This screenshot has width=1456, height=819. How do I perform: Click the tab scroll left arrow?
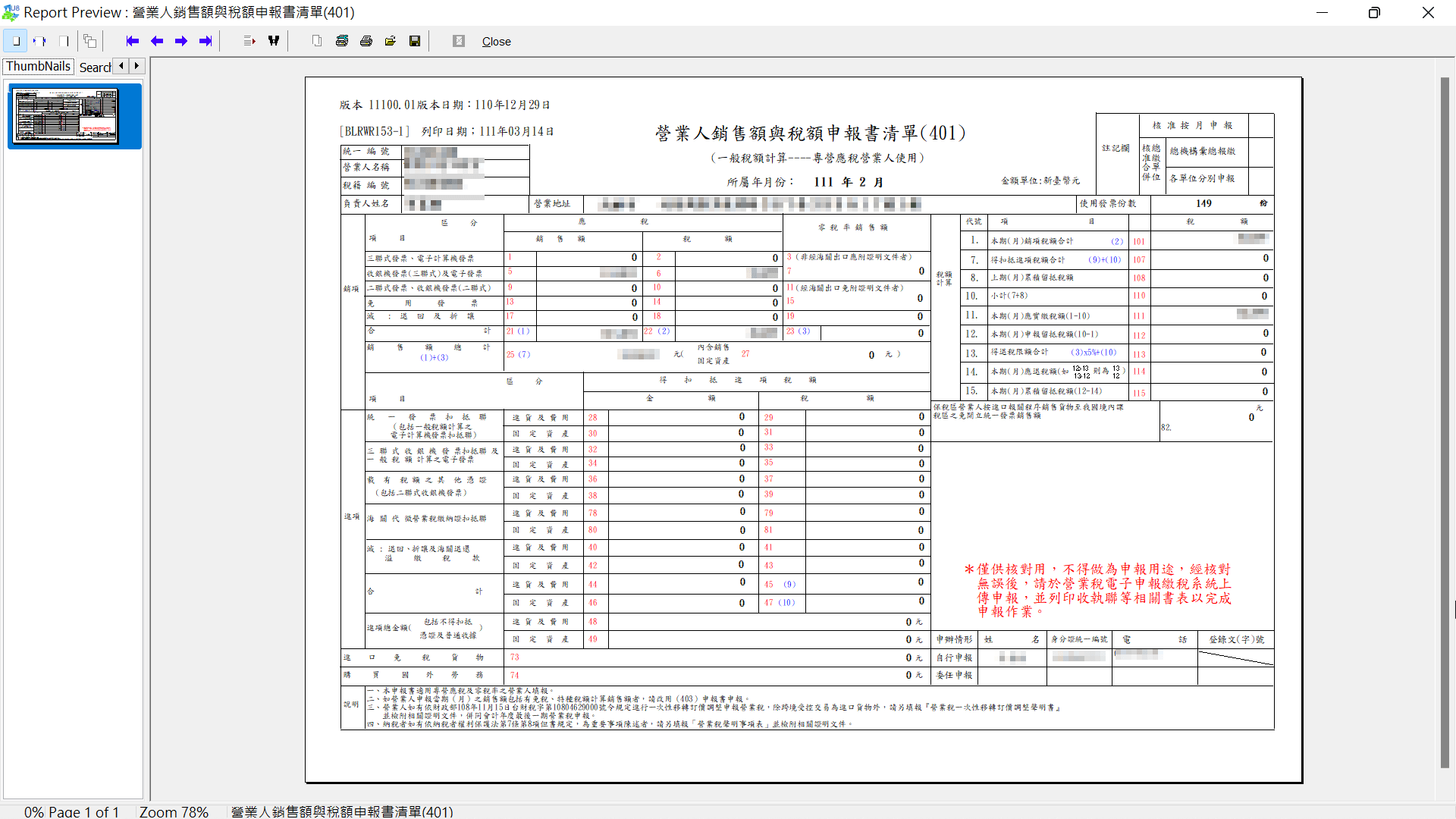tap(121, 66)
